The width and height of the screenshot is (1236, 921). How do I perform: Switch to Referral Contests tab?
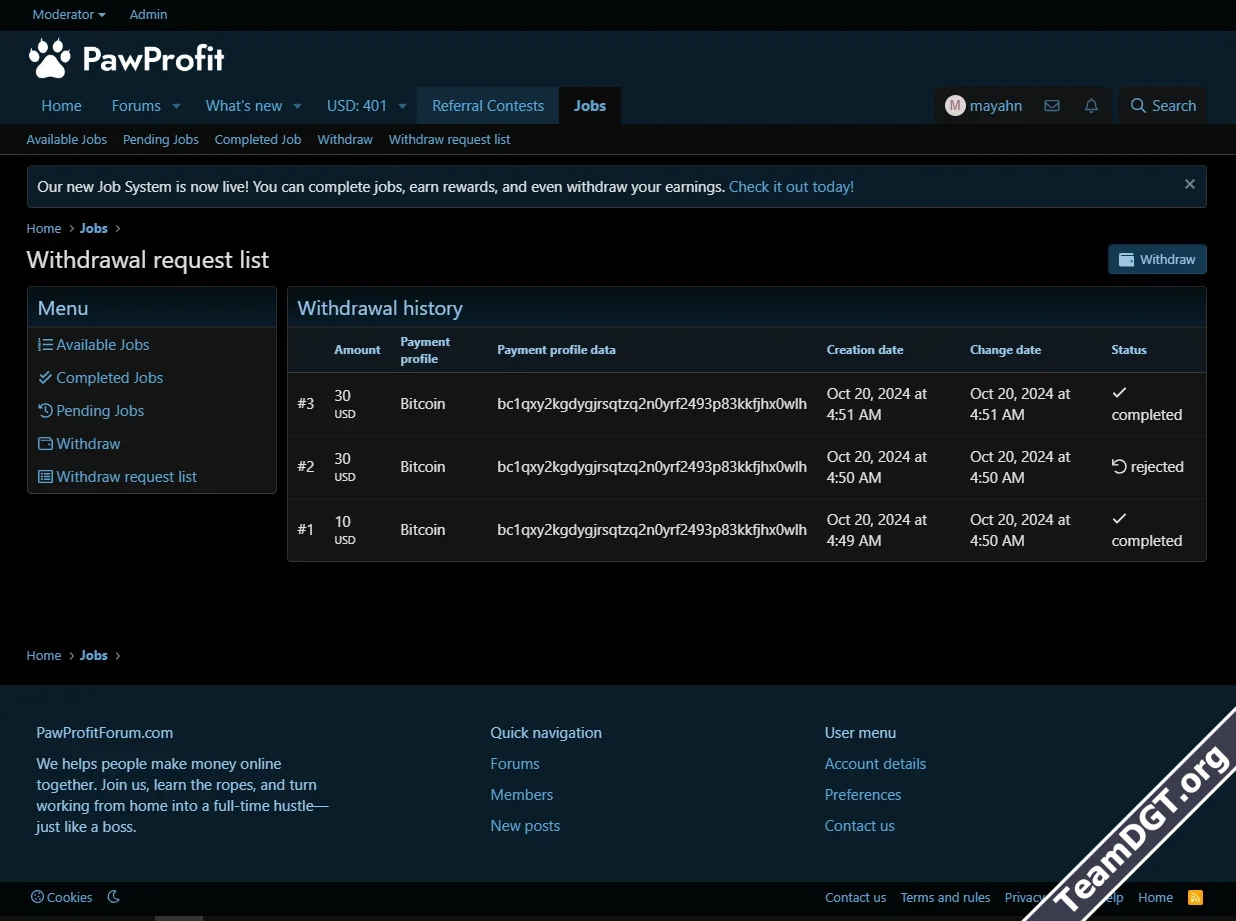coord(488,106)
